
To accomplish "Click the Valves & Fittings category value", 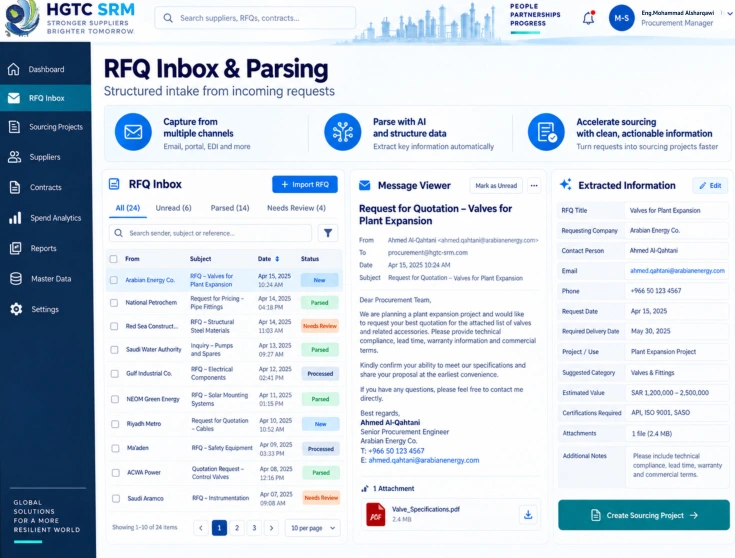I will coord(652,373).
